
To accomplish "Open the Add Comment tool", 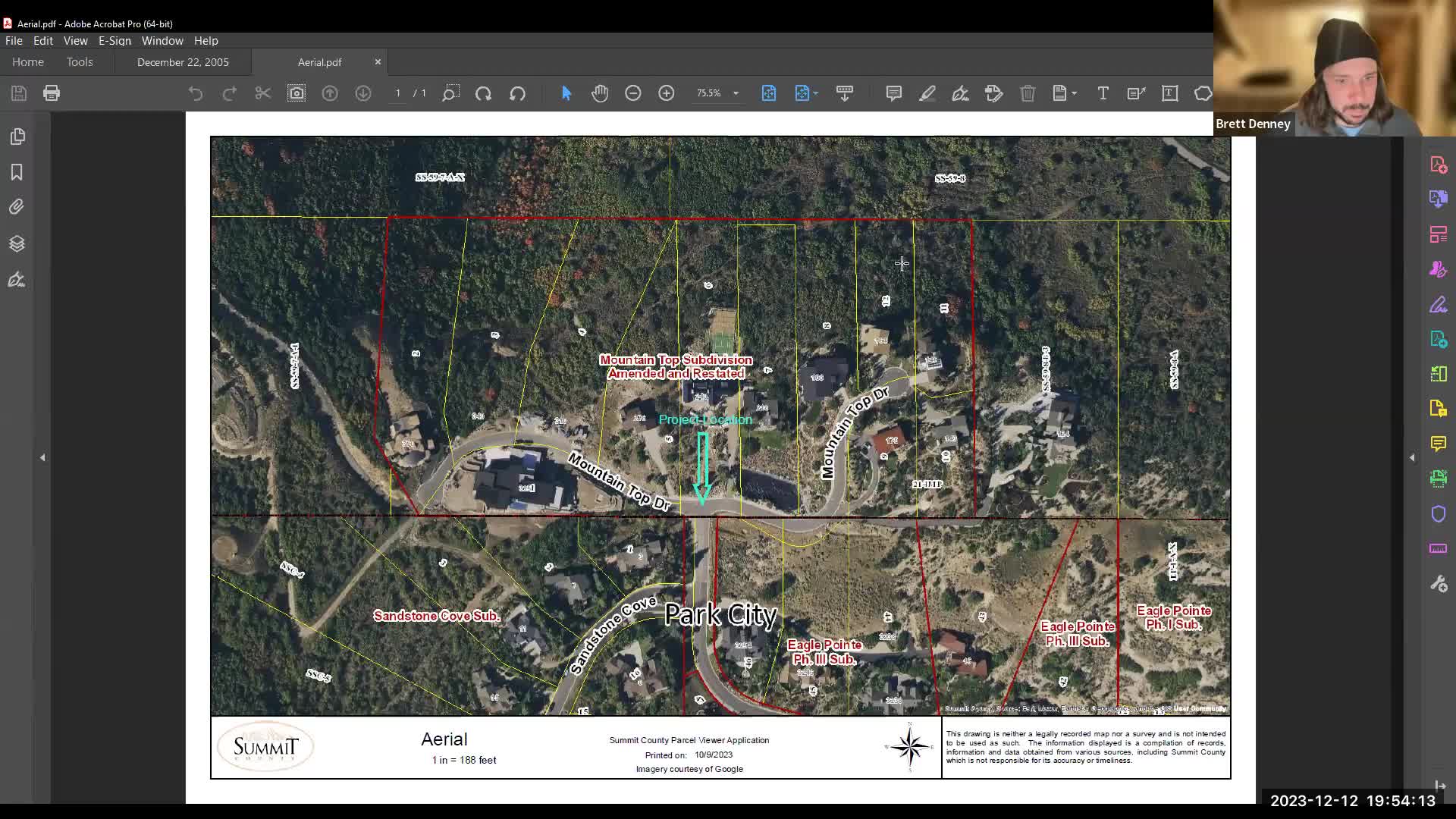I will click(x=894, y=93).
